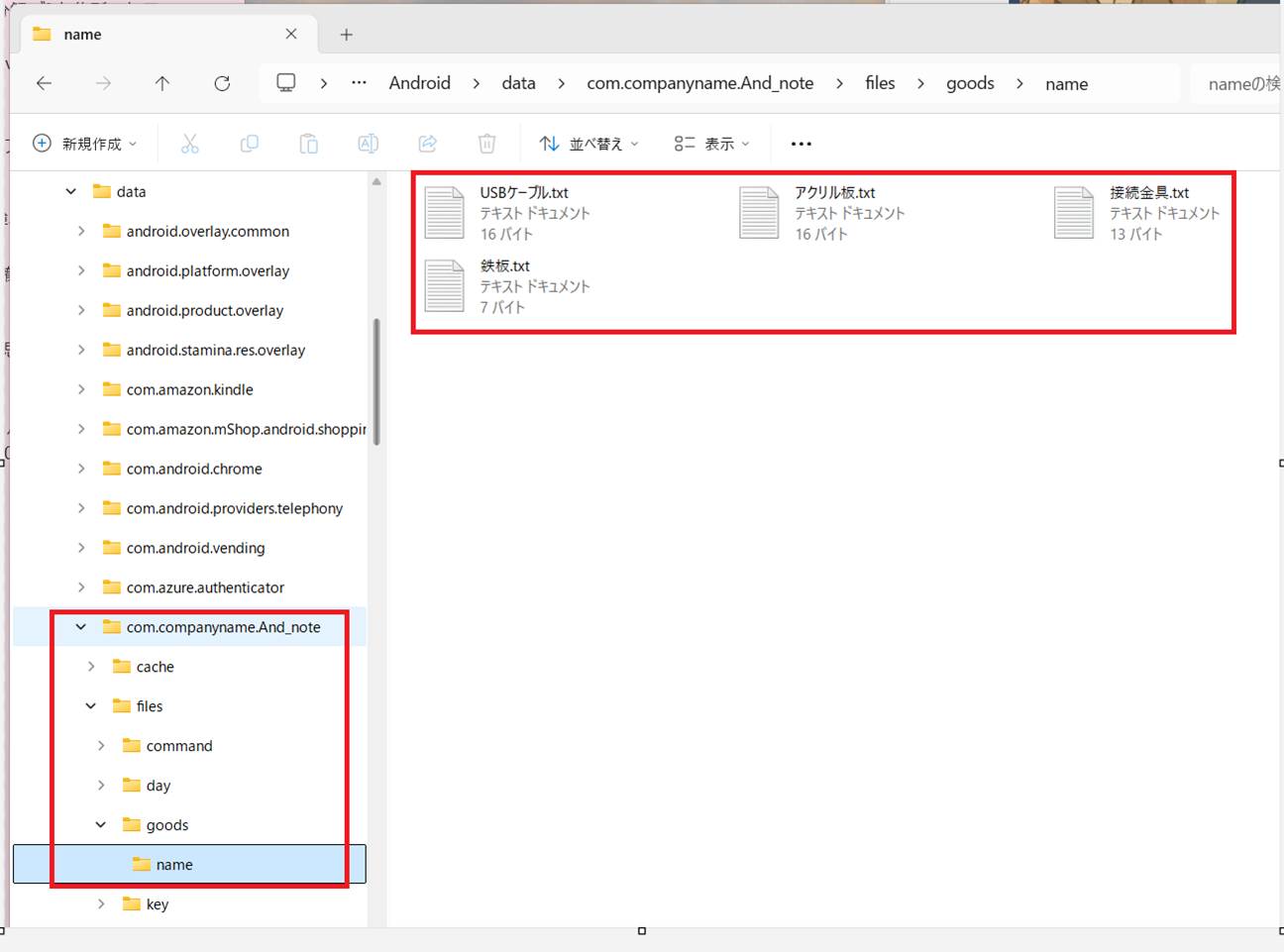Expand the command folder in tree
1284x952 pixels.
click(x=101, y=746)
